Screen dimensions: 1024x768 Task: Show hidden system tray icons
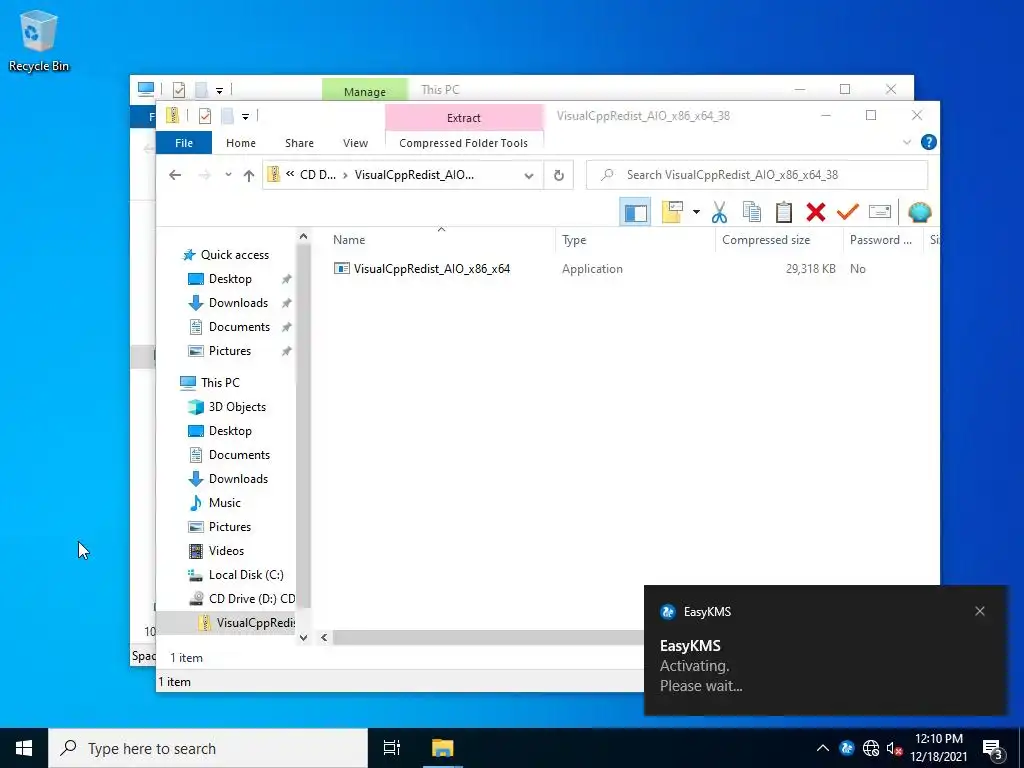pos(823,748)
